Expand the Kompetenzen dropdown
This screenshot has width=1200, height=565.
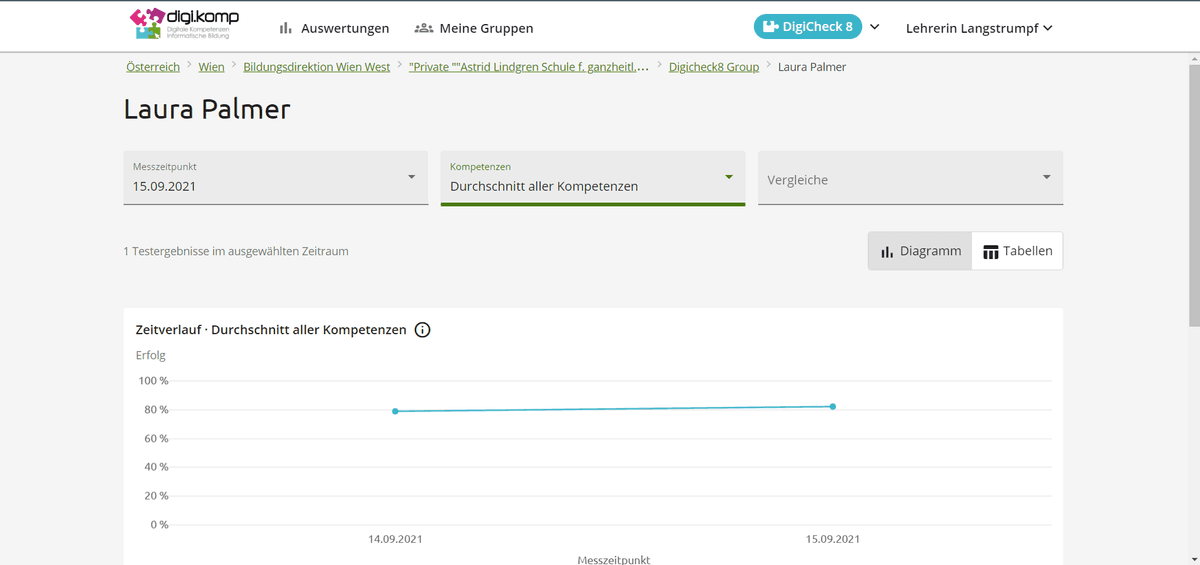coord(592,178)
